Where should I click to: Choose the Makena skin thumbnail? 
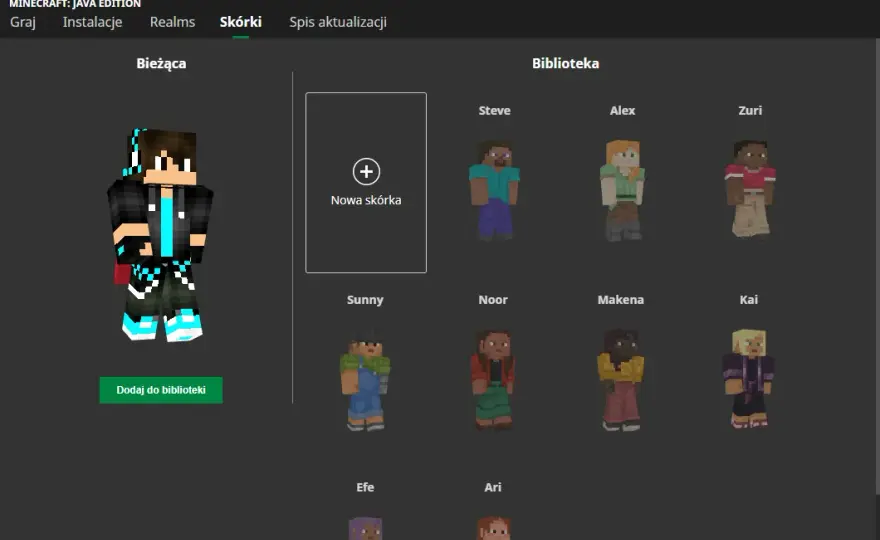[x=621, y=379]
